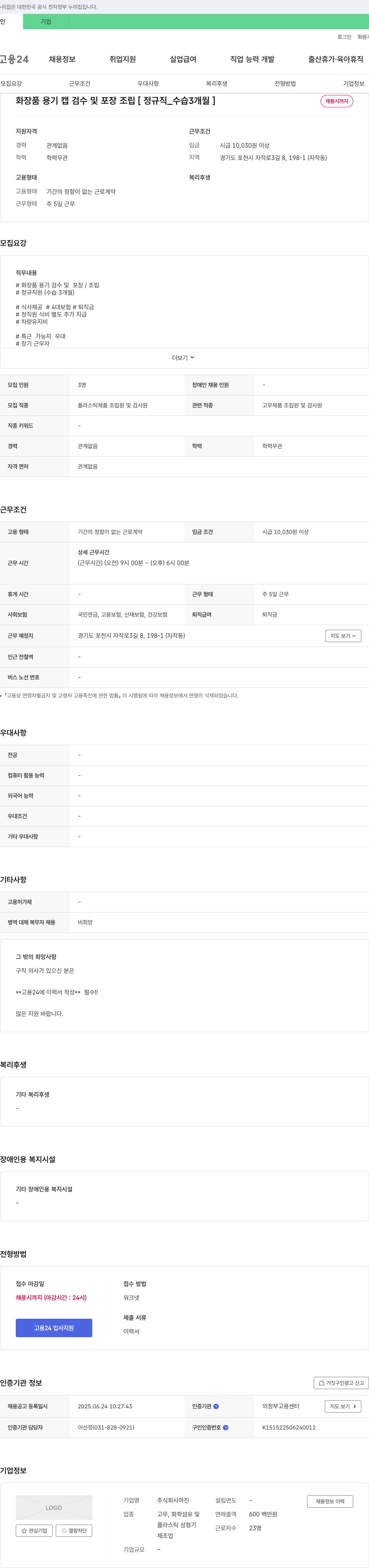The image size is (369, 1568).
Task: Select the 고무제품 조립원 및 검사원 cell
Action: point(292,405)
